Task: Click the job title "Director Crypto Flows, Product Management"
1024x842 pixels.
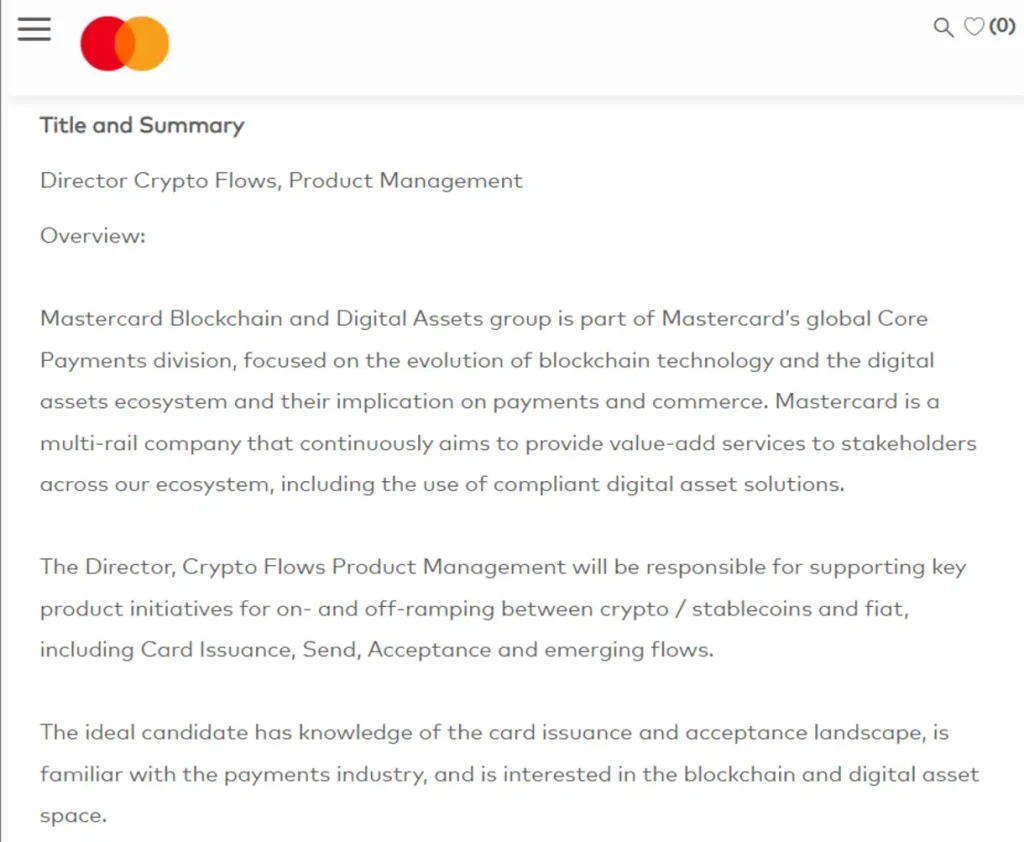Action: click(x=281, y=181)
